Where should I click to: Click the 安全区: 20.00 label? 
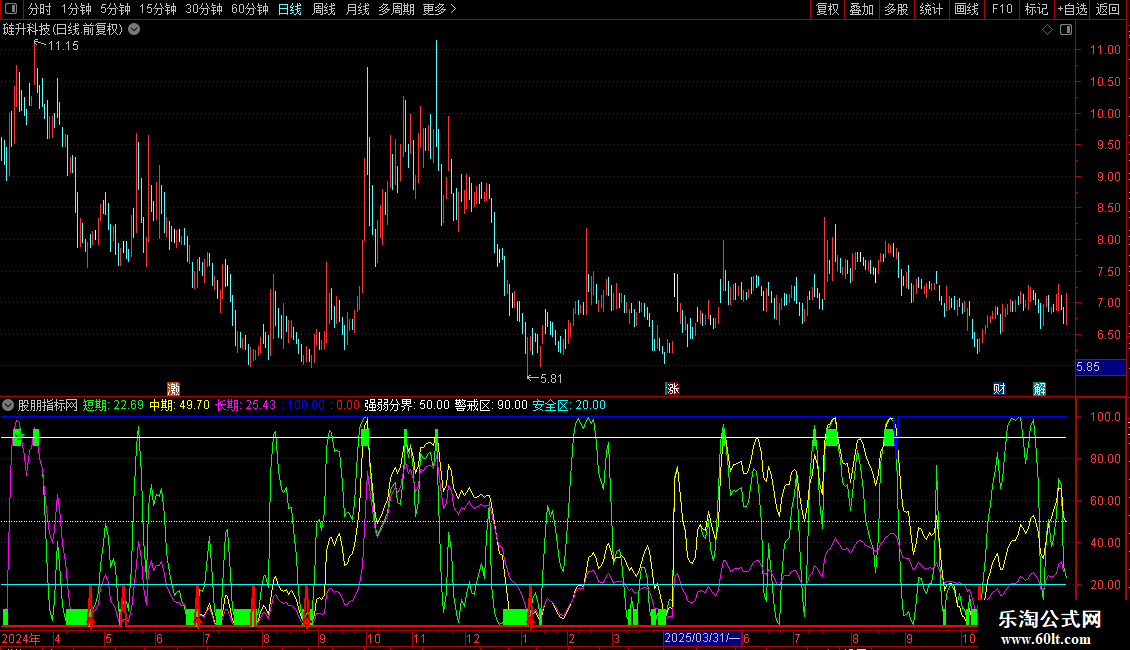click(569, 406)
